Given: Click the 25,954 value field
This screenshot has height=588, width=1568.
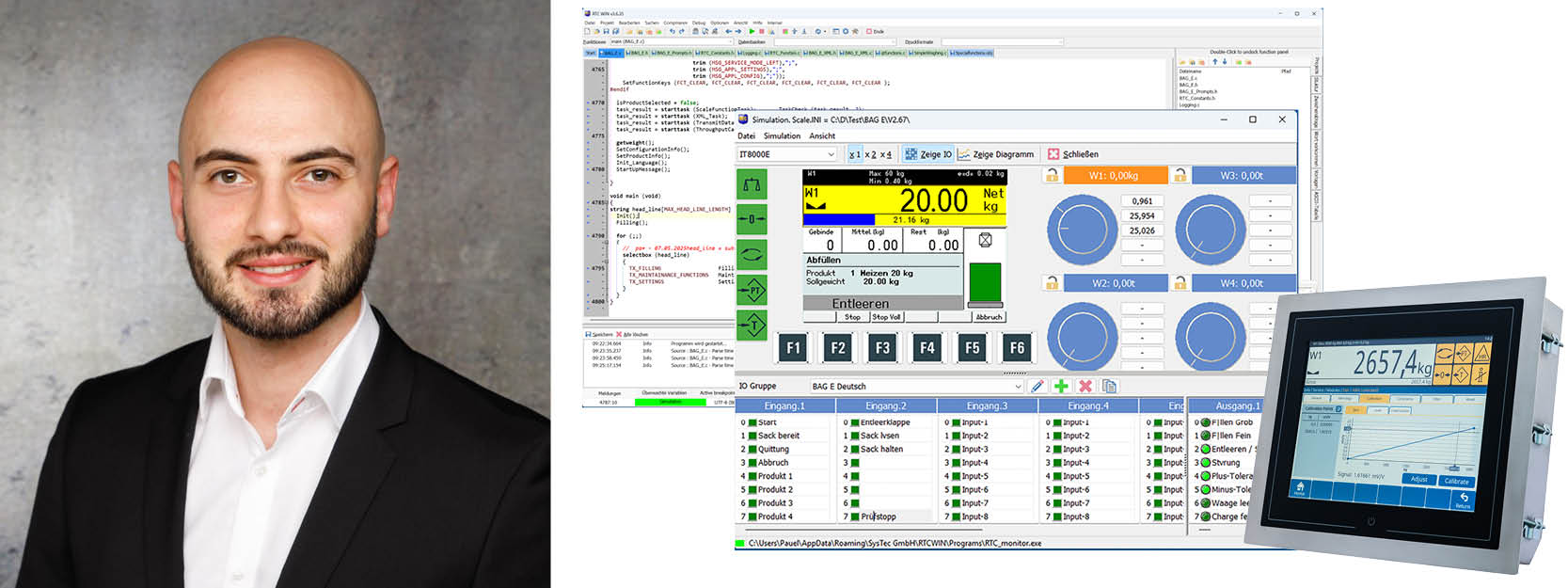Looking at the screenshot, I should coord(1142,215).
